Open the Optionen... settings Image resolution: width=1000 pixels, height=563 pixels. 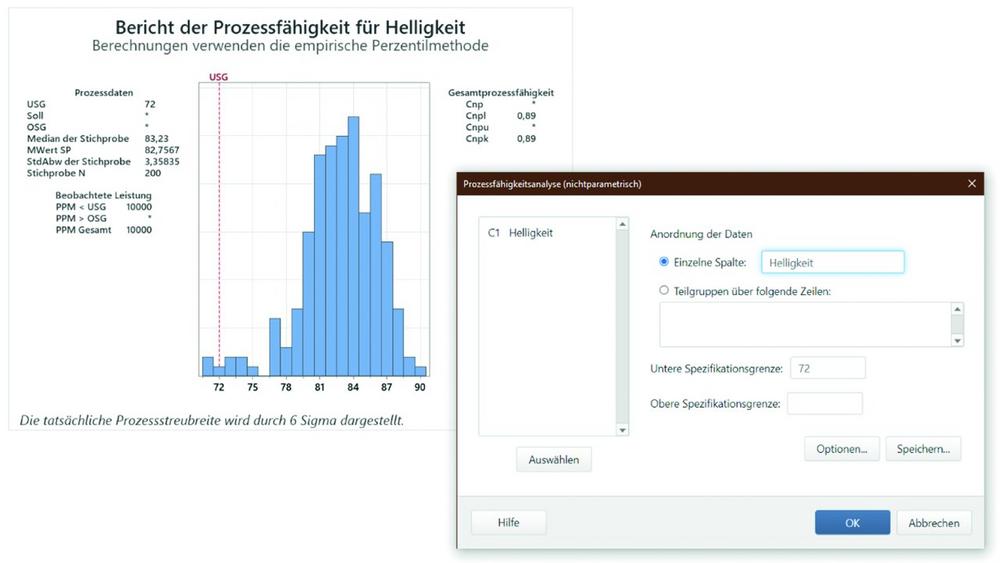841,449
